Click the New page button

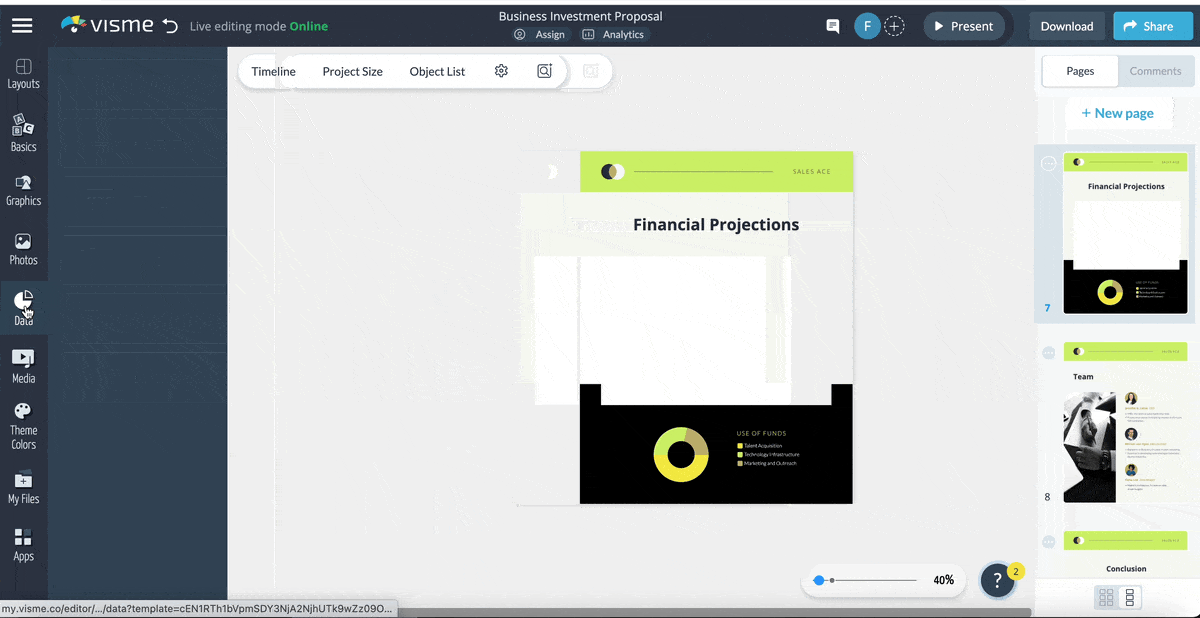[x=1118, y=112]
